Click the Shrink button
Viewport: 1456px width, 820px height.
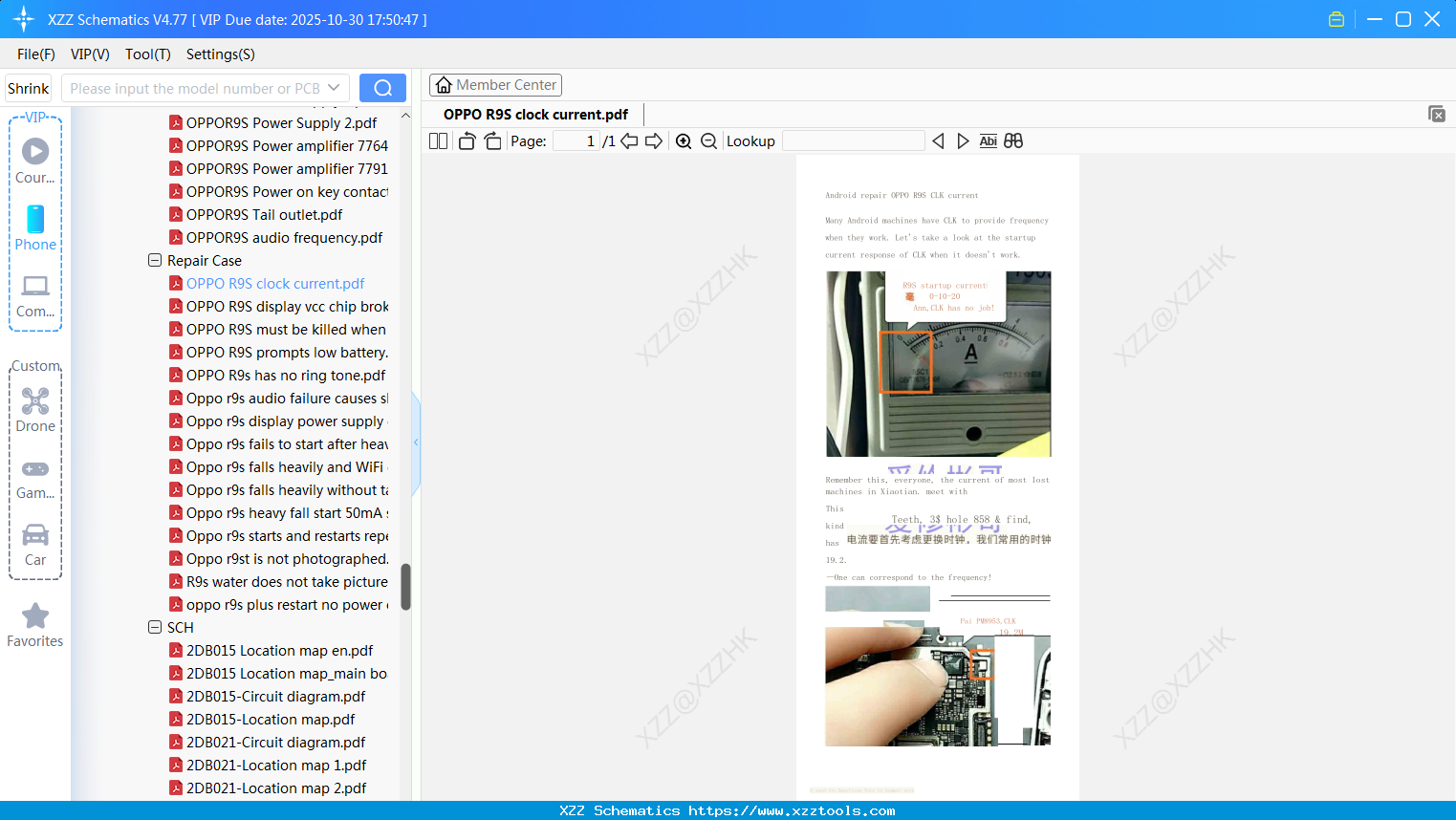29,88
